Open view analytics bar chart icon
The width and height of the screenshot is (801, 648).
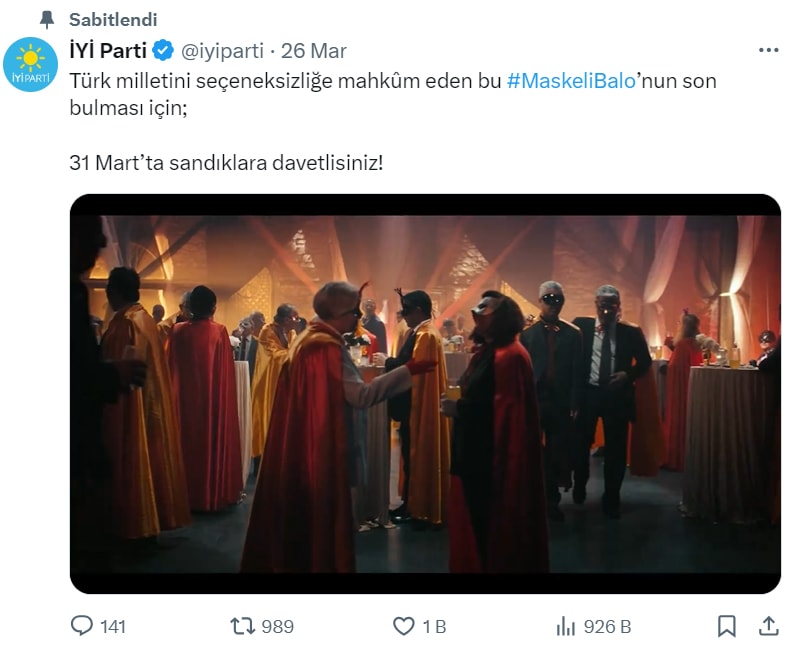(566, 626)
